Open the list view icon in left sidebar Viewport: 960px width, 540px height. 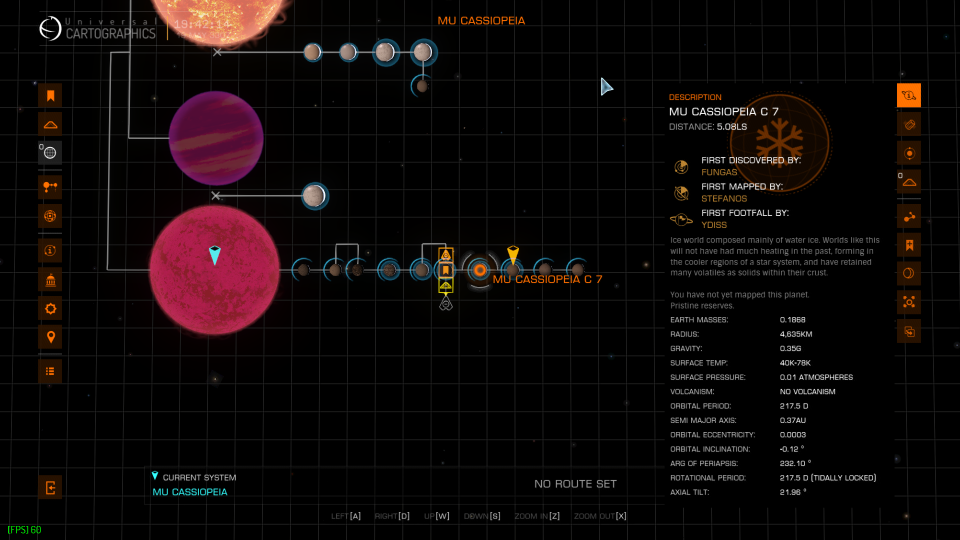coord(50,371)
